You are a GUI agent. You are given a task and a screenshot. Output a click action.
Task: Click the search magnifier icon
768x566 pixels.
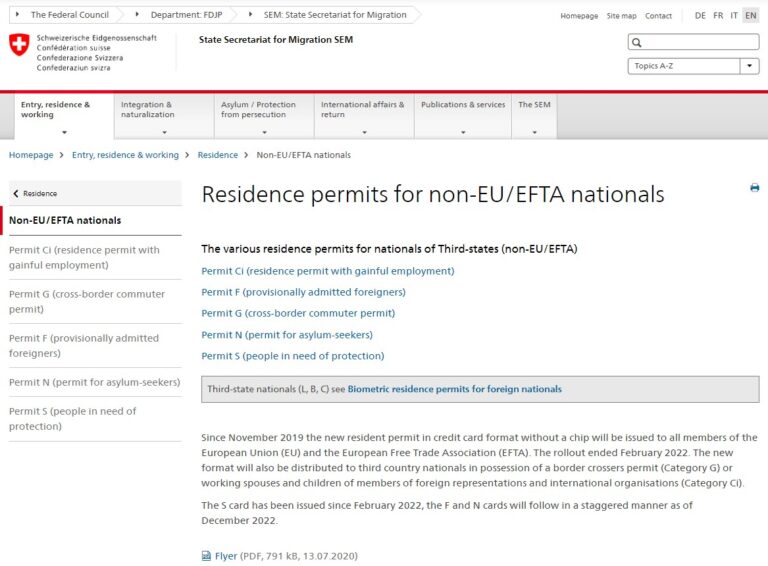coord(636,42)
